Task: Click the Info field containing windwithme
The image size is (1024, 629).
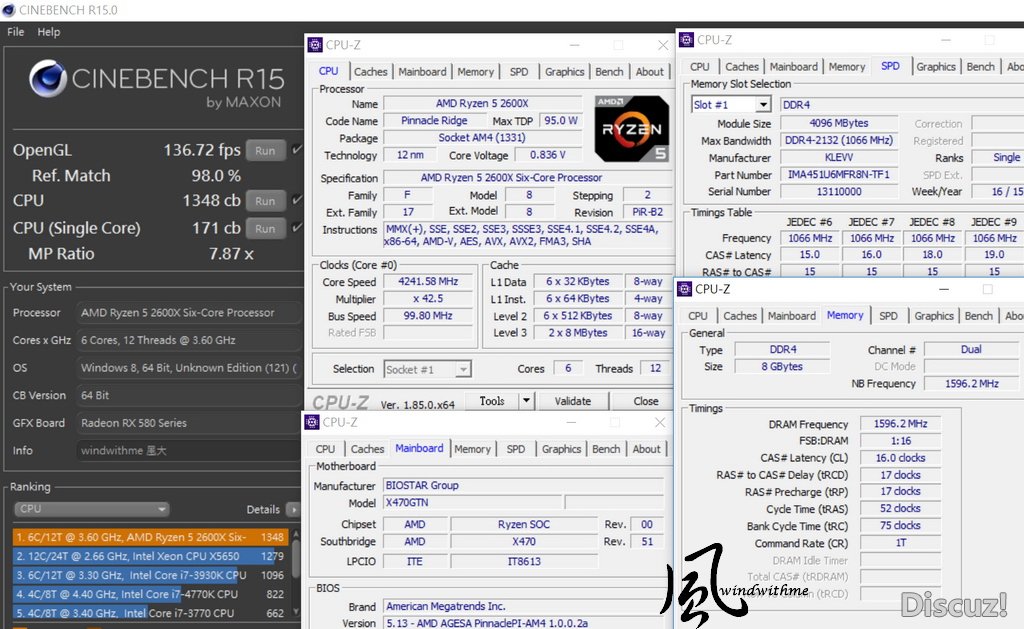Action: pos(188,450)
